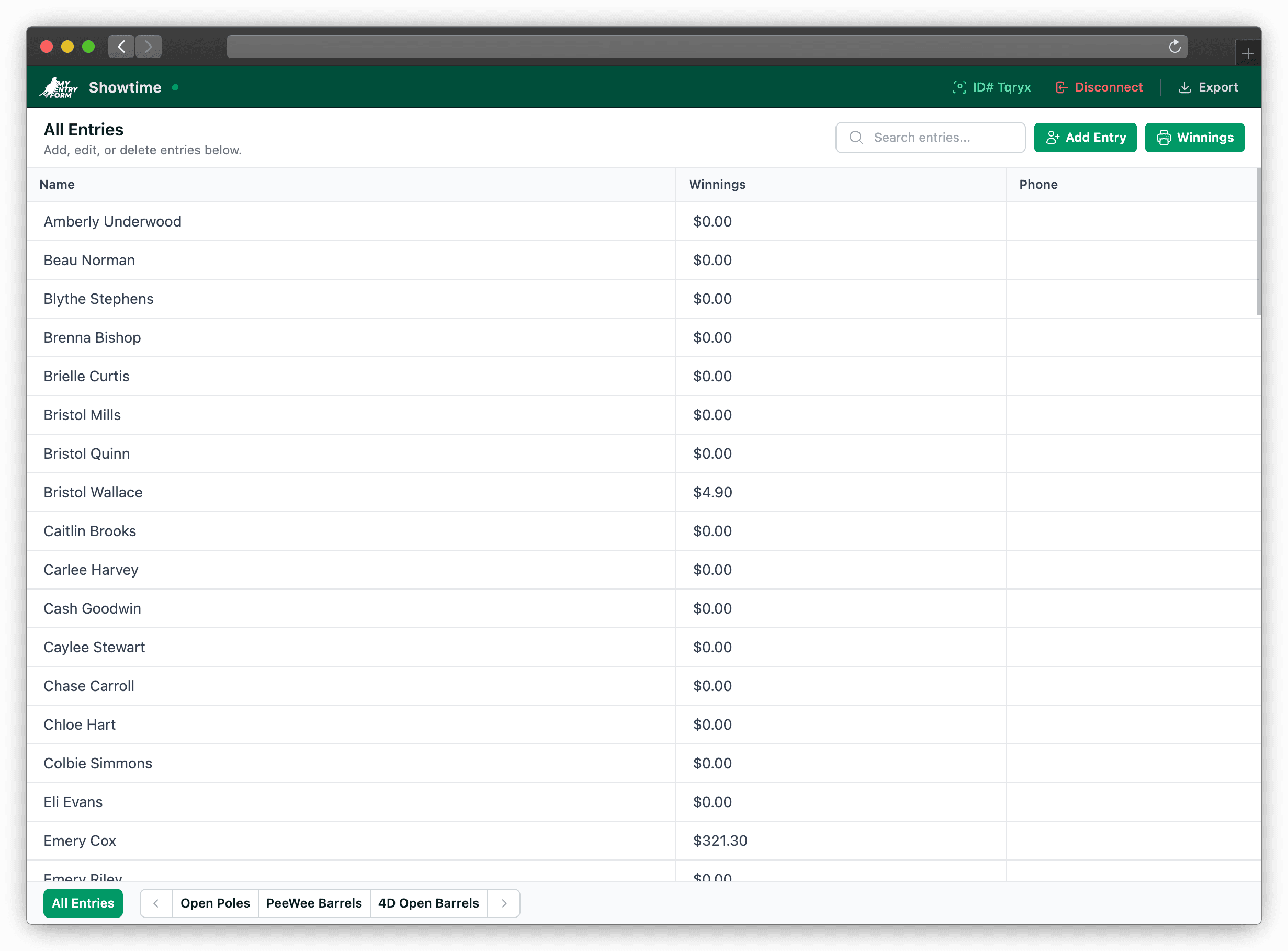Go back with browser back arrow
The image size is (1288, 951).
coord(121,47)
